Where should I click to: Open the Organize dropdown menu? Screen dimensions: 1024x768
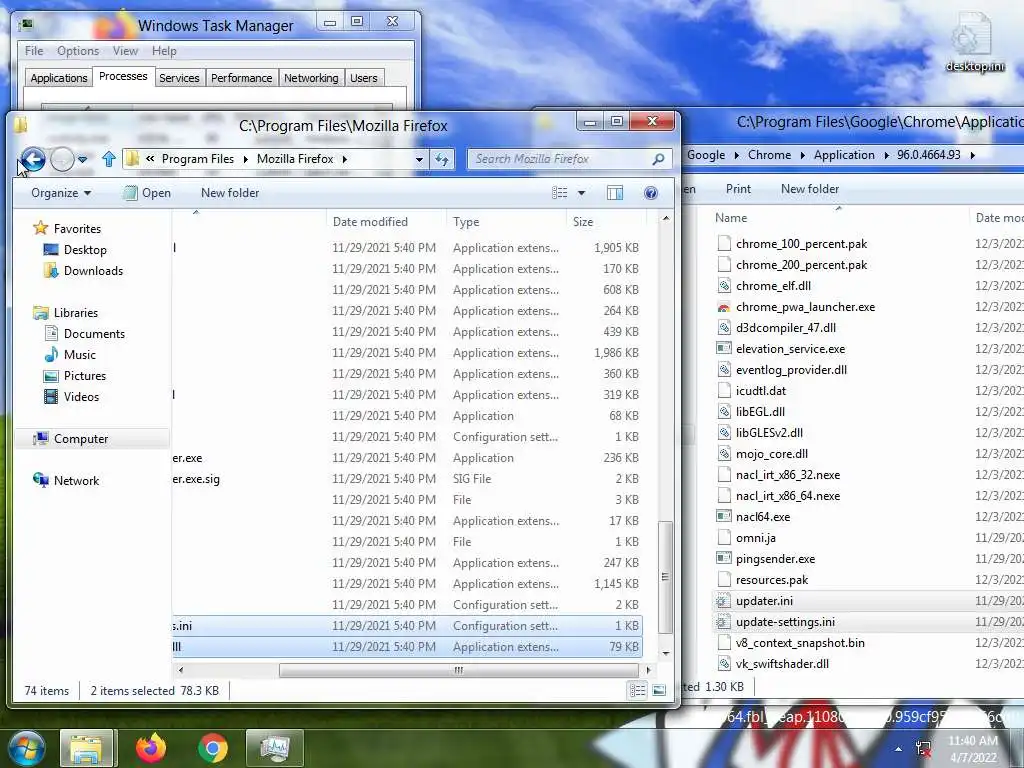tap(61, 193)
